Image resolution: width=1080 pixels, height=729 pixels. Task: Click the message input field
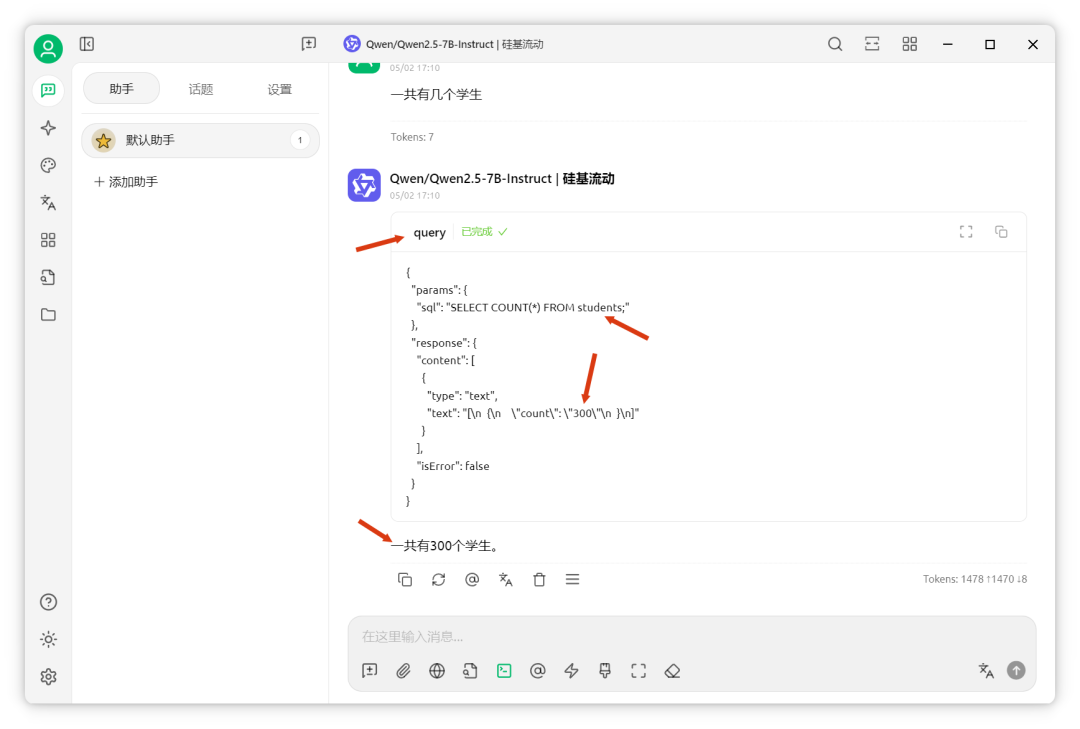[x=692, y=637]
